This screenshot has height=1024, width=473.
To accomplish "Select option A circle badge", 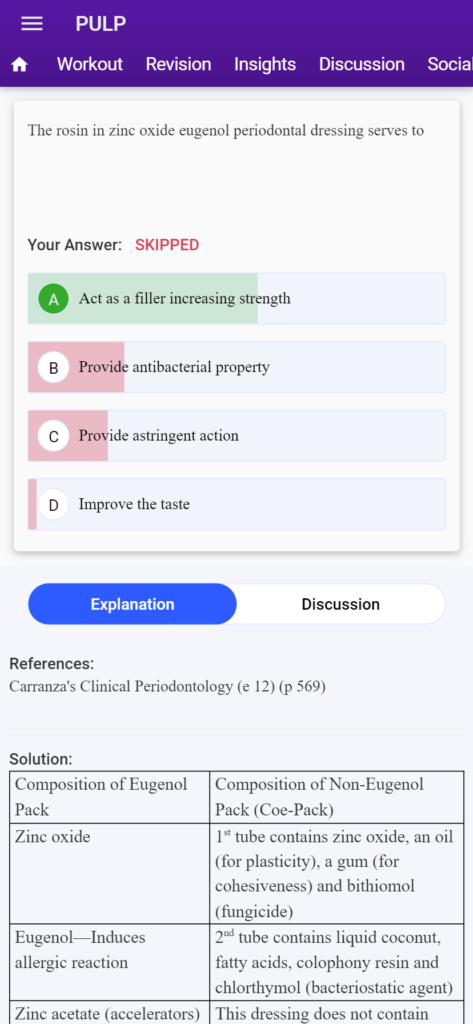I will (54, 299).
